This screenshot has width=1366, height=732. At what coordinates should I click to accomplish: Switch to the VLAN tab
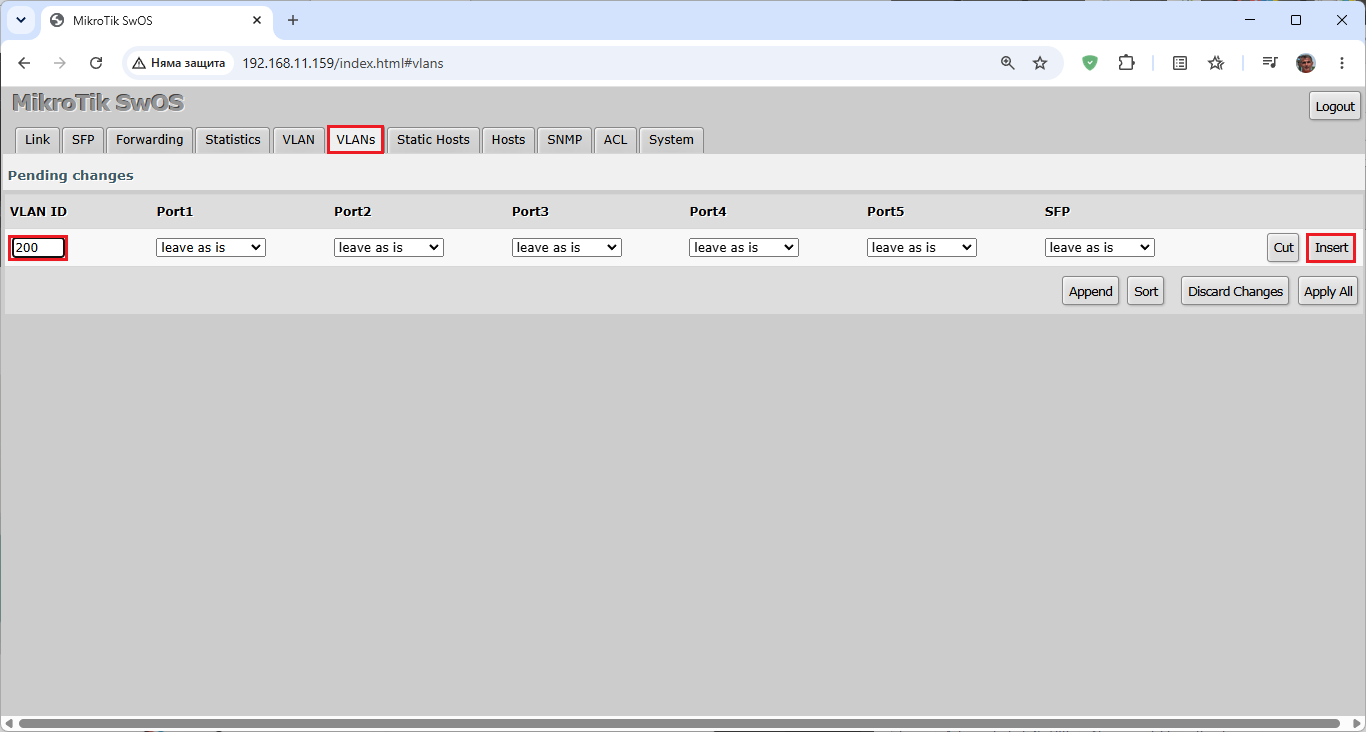299,140
